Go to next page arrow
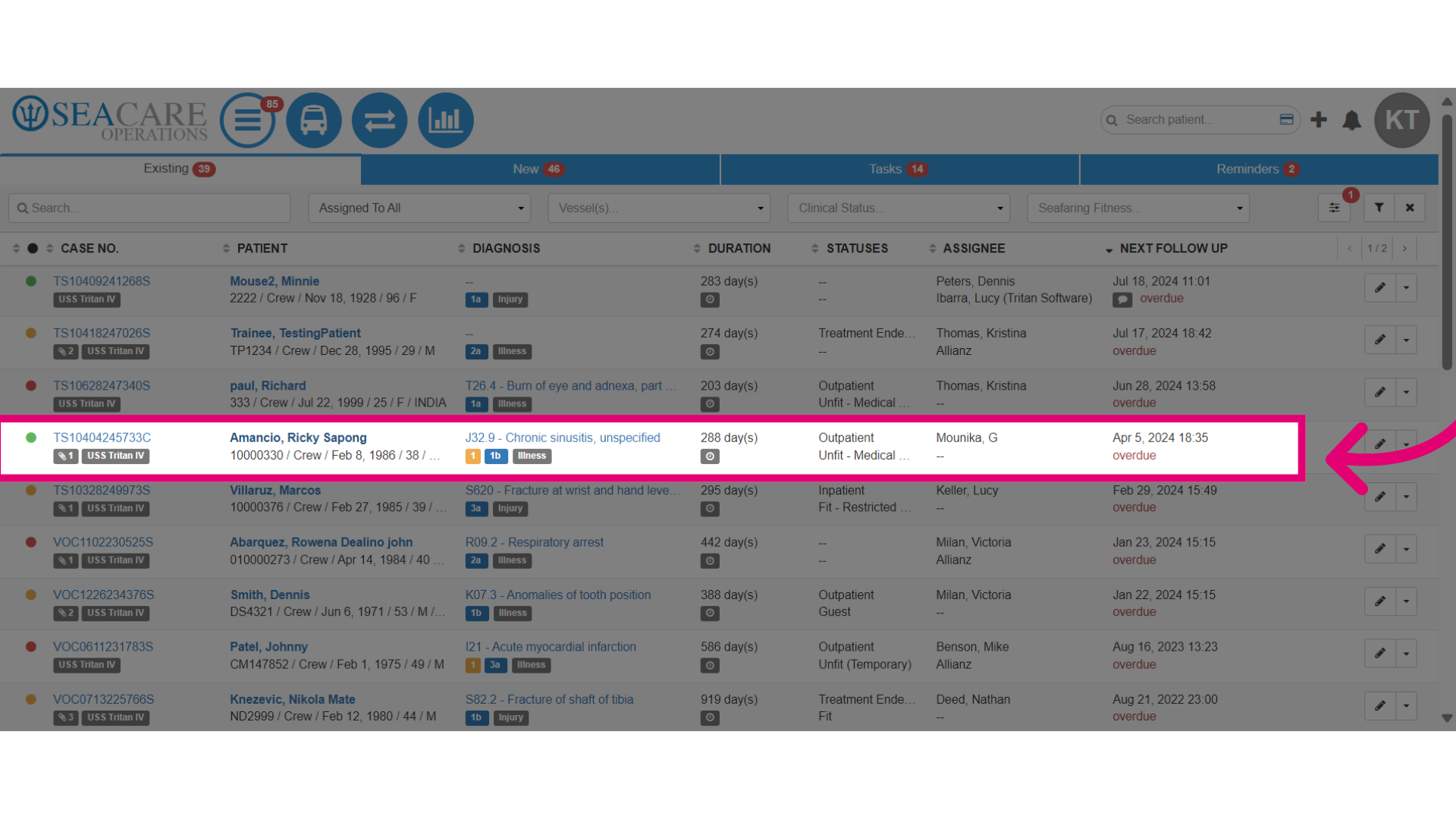The image size is (1456, 819). (1404, 249)
